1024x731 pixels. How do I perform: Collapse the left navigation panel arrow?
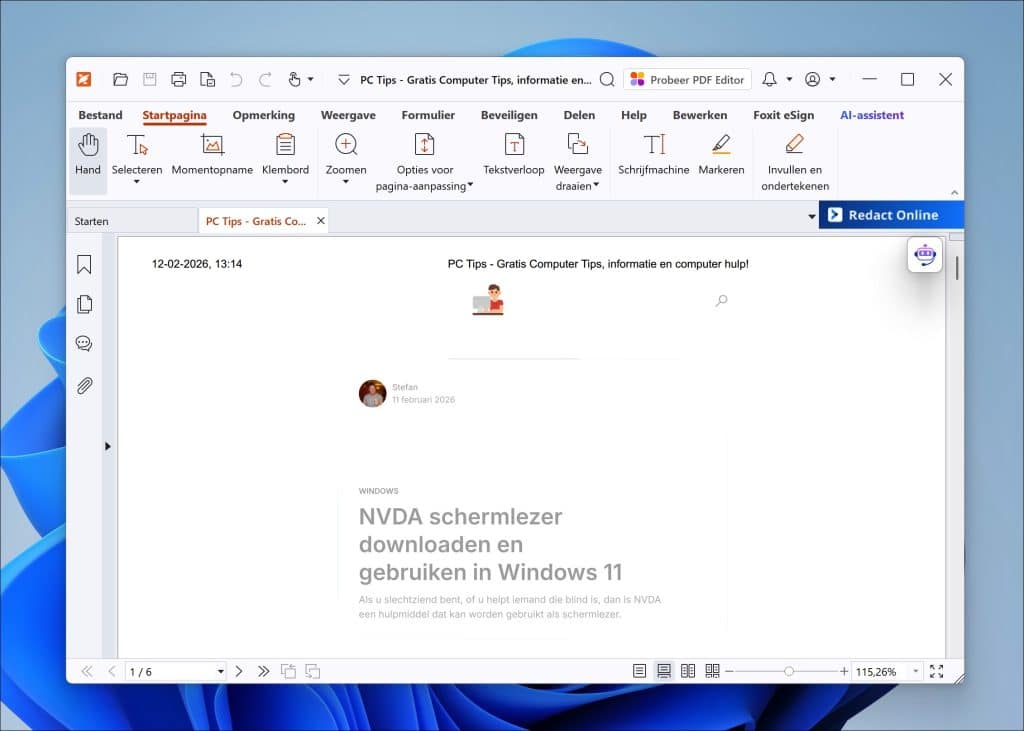(x=108, y=446)
